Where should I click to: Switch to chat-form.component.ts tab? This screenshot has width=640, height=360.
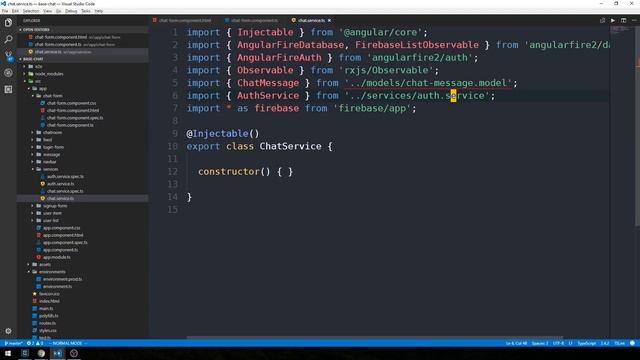click(x=251, y=20)
